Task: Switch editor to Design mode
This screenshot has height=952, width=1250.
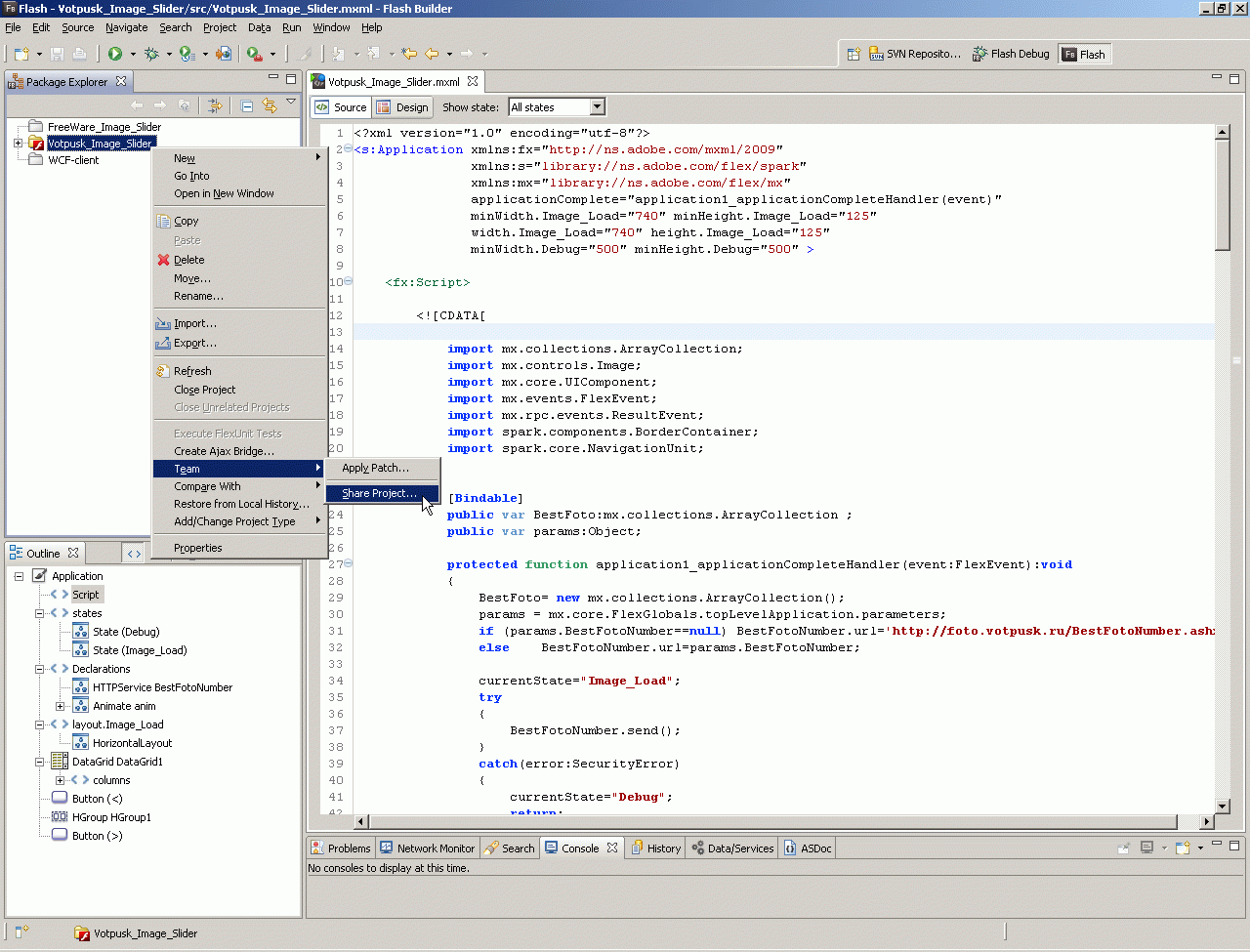Action: coord(402,107)
